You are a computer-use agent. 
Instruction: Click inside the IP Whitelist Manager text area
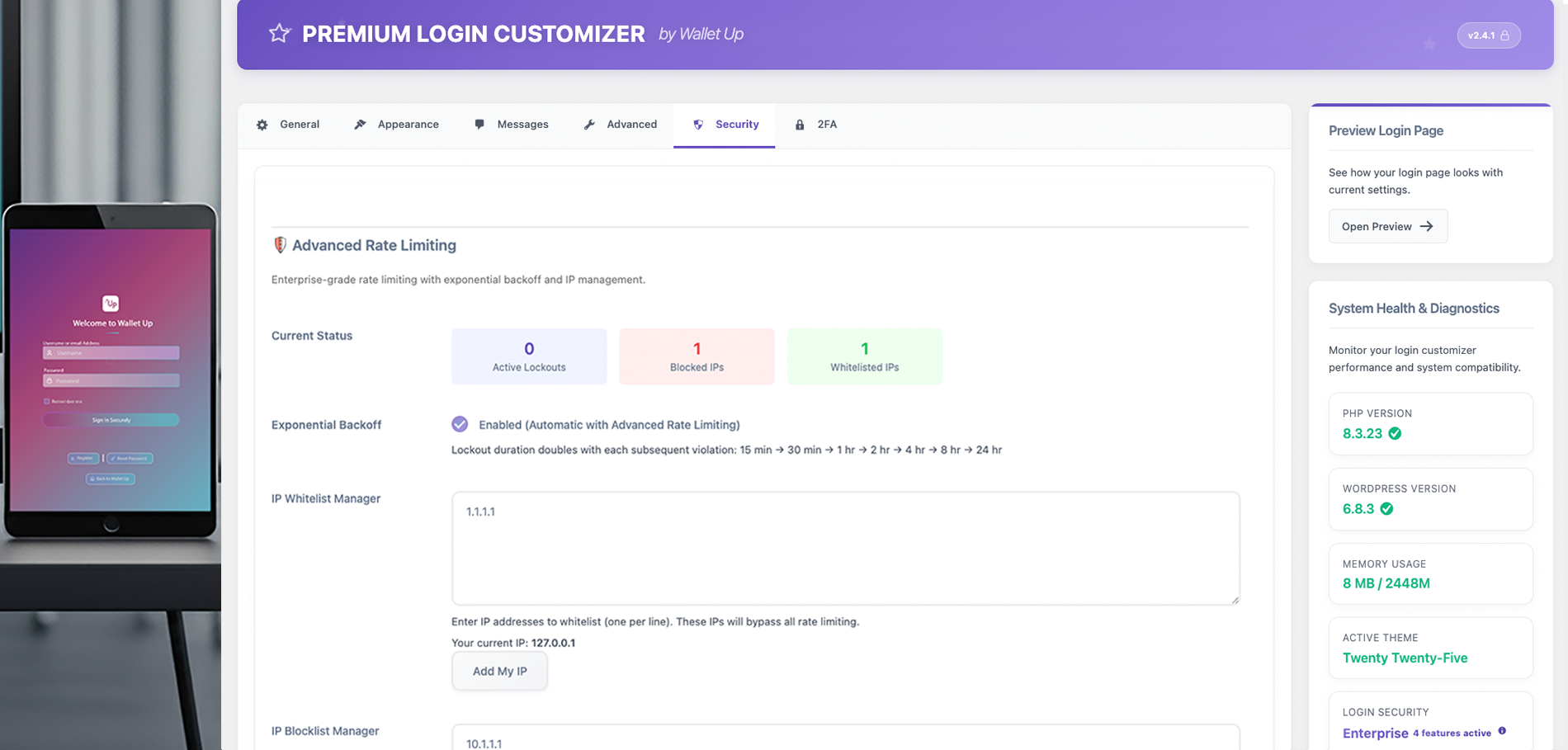pos(844,547)
